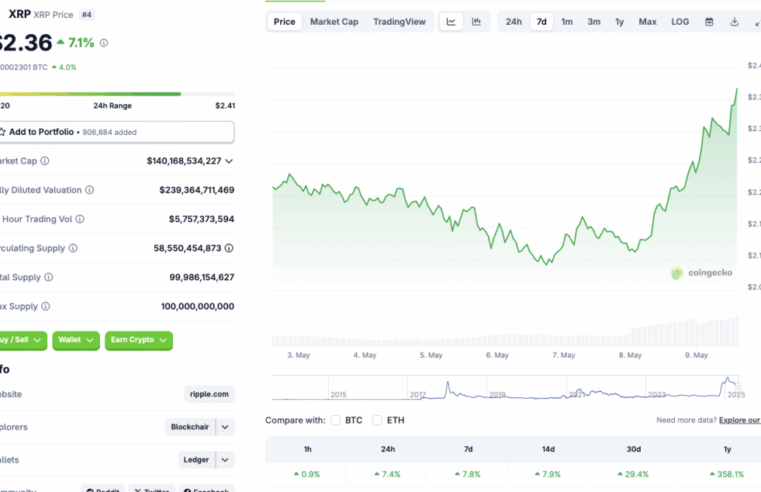761x492 pixels.
Task: Click info icon beside Market Cap
Action: [x=45, y=161]
